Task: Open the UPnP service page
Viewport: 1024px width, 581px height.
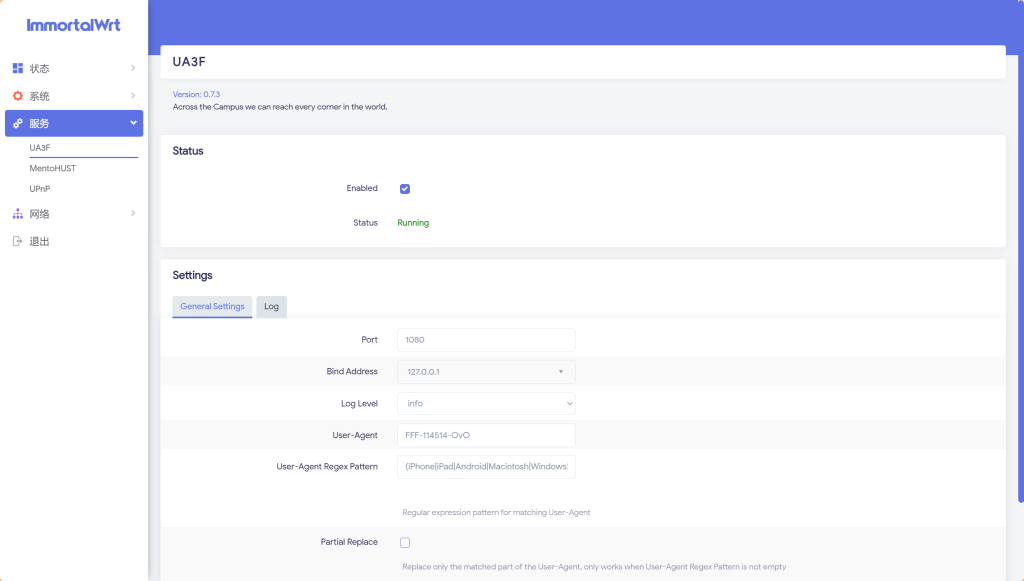Action: 40,188
